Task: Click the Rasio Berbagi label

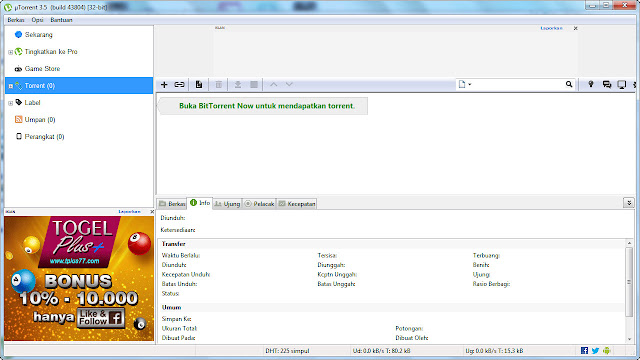Action: point(491,284)
